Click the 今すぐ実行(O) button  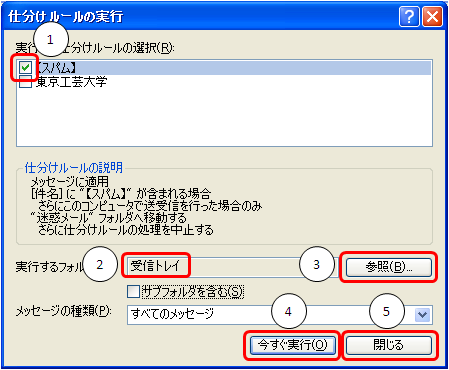(x=292, y=345)
